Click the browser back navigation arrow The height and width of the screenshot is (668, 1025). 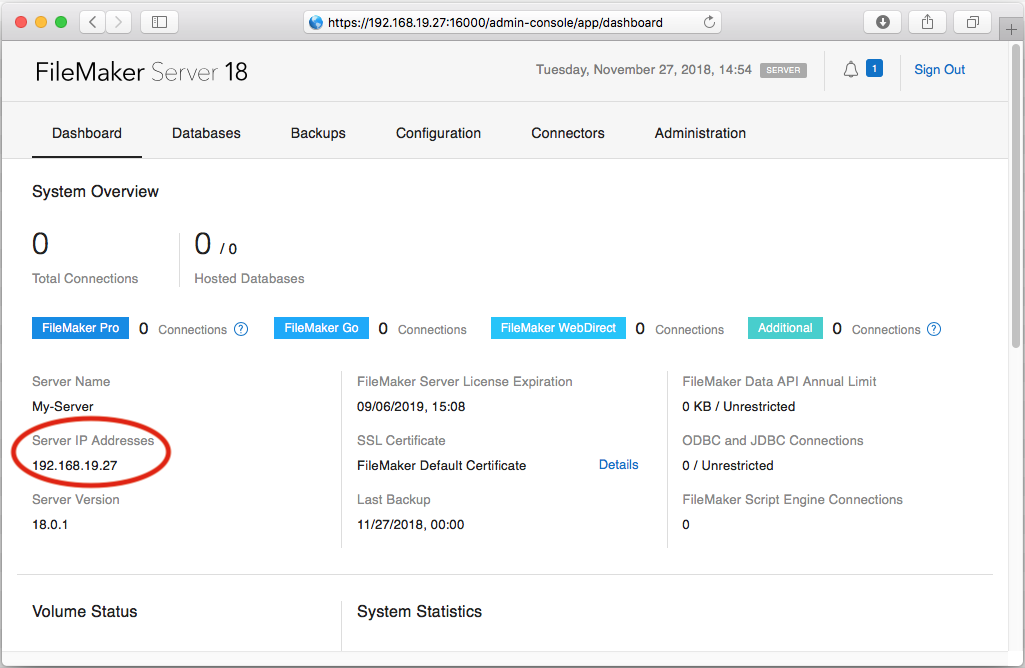click(x=91, y=21)
